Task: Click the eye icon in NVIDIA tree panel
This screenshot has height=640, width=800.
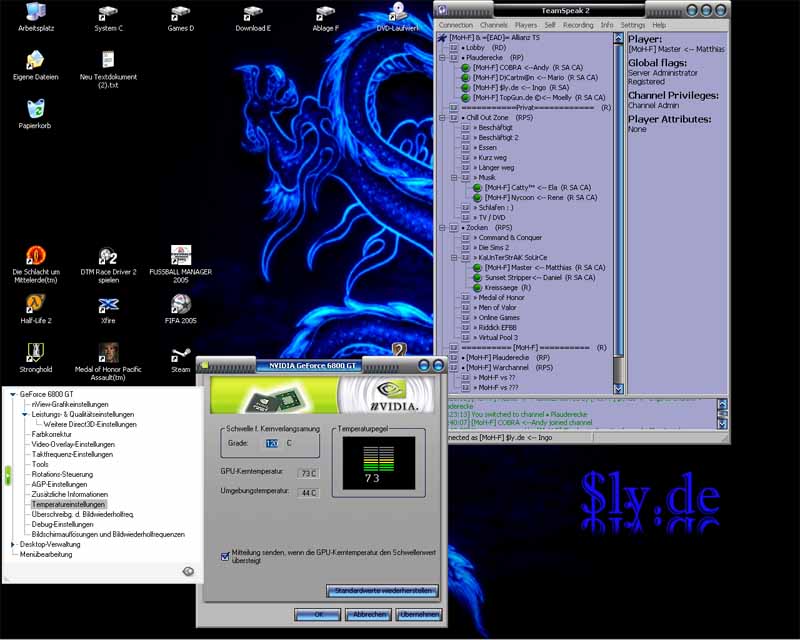Action: click(188, 571)
